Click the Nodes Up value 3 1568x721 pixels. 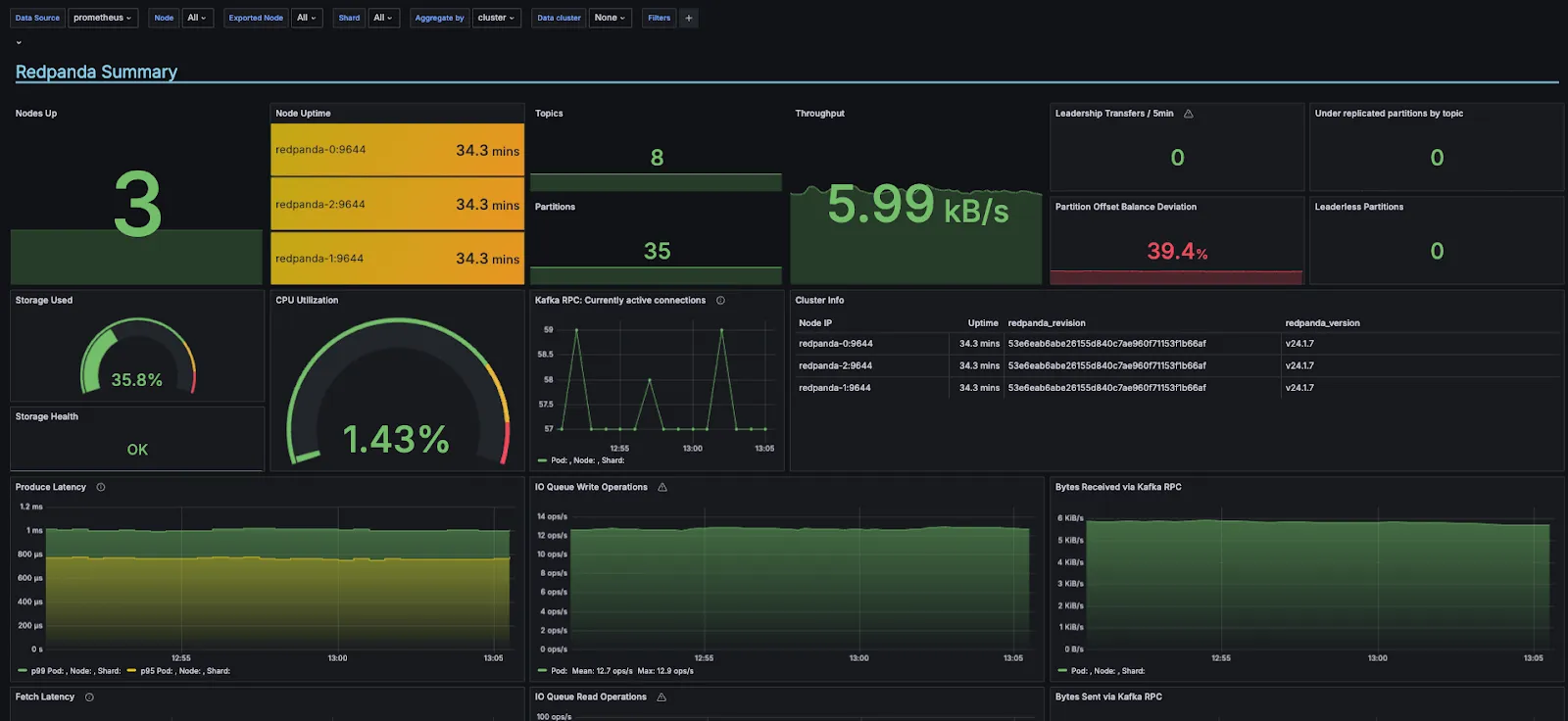coord(137,205)
